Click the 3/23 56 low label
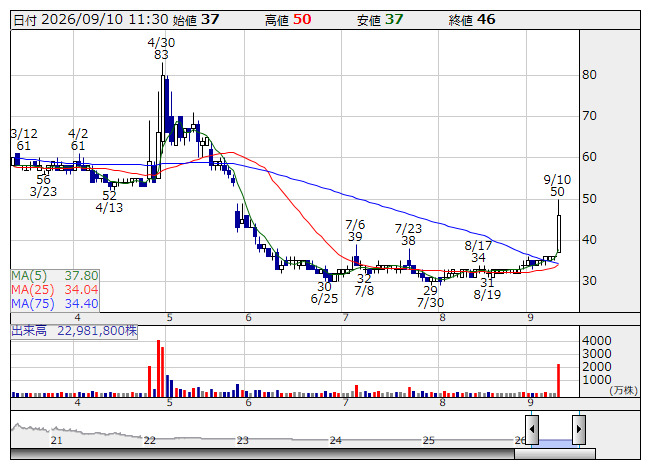 [43, 186]
